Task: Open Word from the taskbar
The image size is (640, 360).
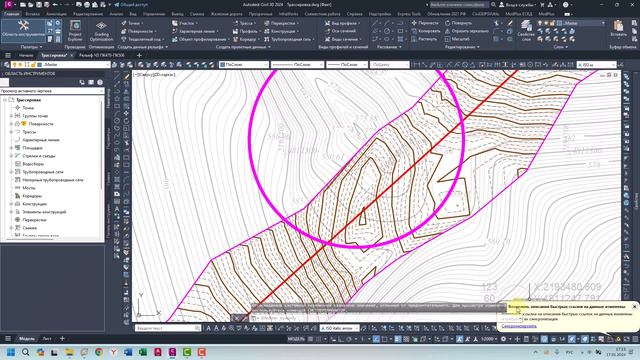Action: point(128,352)
